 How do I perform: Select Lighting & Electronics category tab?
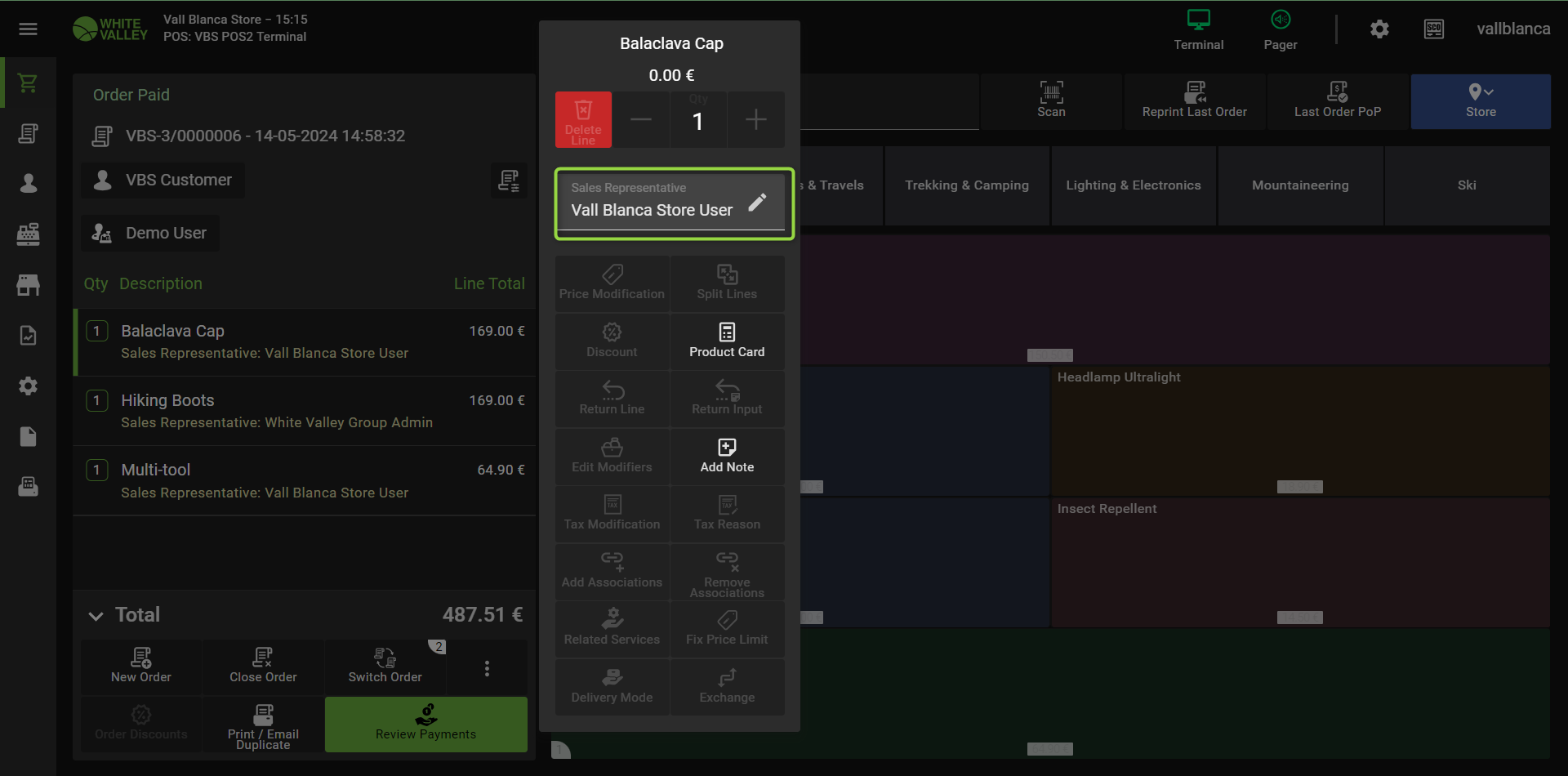tap(1134, 185)
